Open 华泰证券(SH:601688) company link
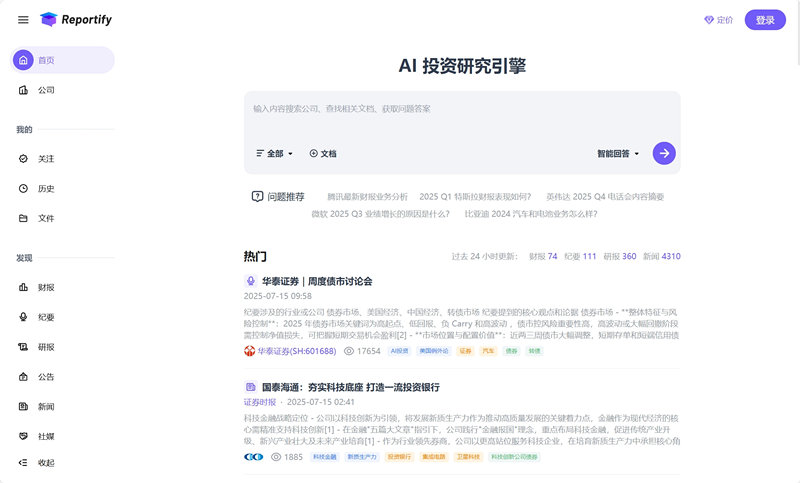Screen dimensions: 800x483 pos(296,351)
